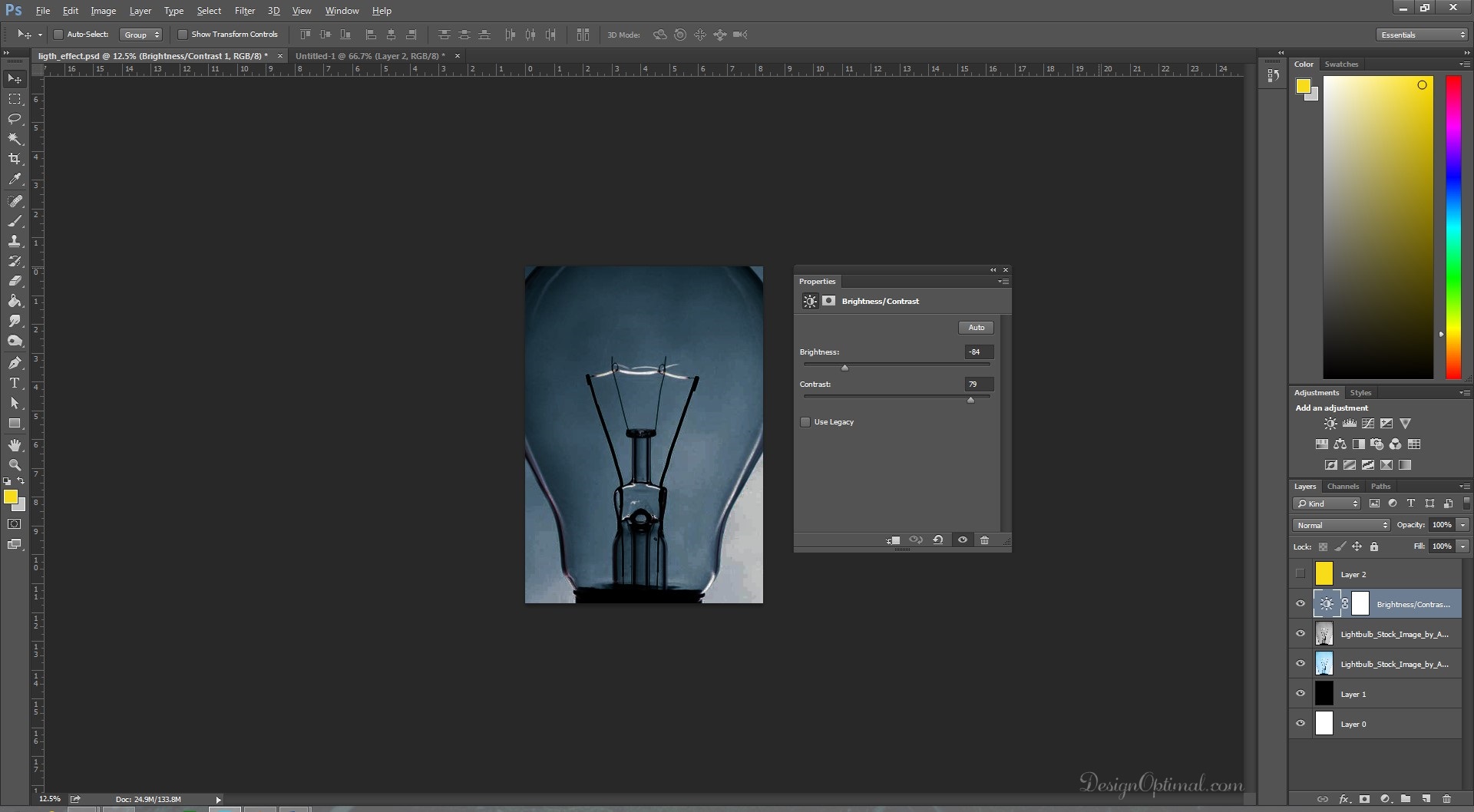Select the Move tool in the toolbox
1474x812 pixels.
coord(15,79)
